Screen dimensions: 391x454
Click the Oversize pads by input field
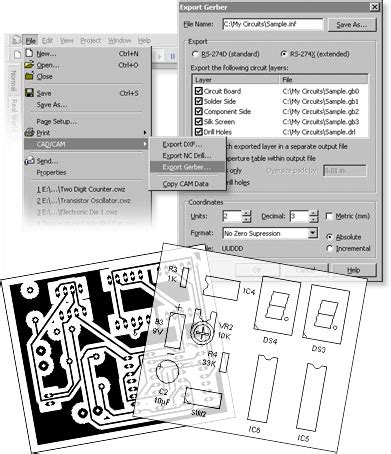pyautogui.click(x=345, y=171)
